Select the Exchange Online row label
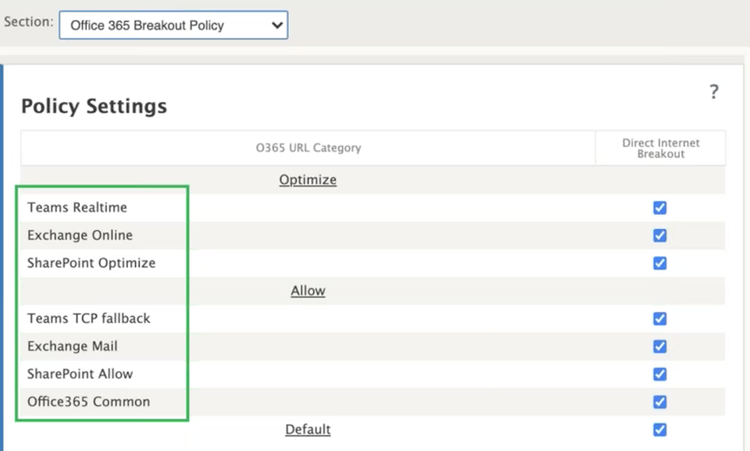The width and height of the screenshot is (750, 451). (x=80, y=235)
